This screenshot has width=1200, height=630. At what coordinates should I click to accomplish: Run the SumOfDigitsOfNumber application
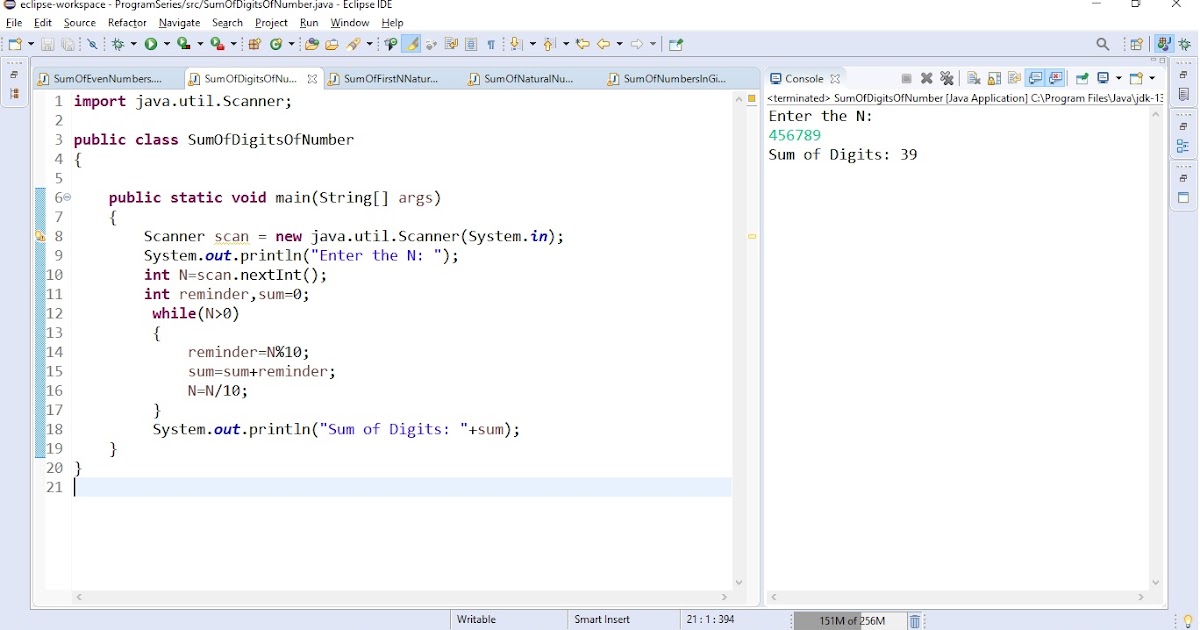pyautogui.click(x=150, y=44)
